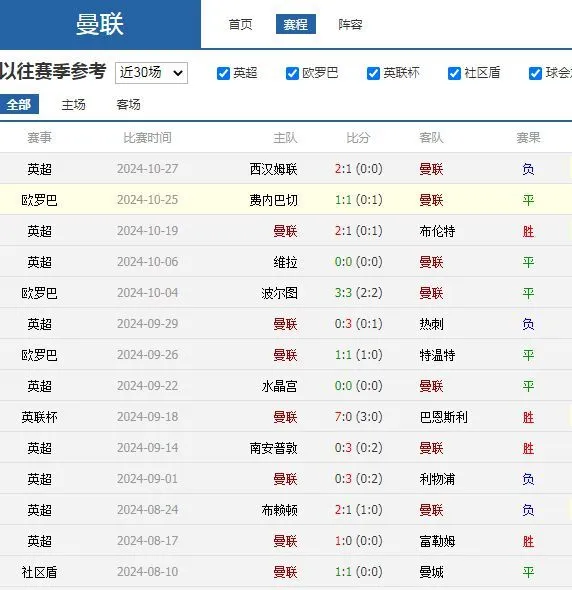
Task: Click 西汉姆联 team link
Action: point(274,169)
